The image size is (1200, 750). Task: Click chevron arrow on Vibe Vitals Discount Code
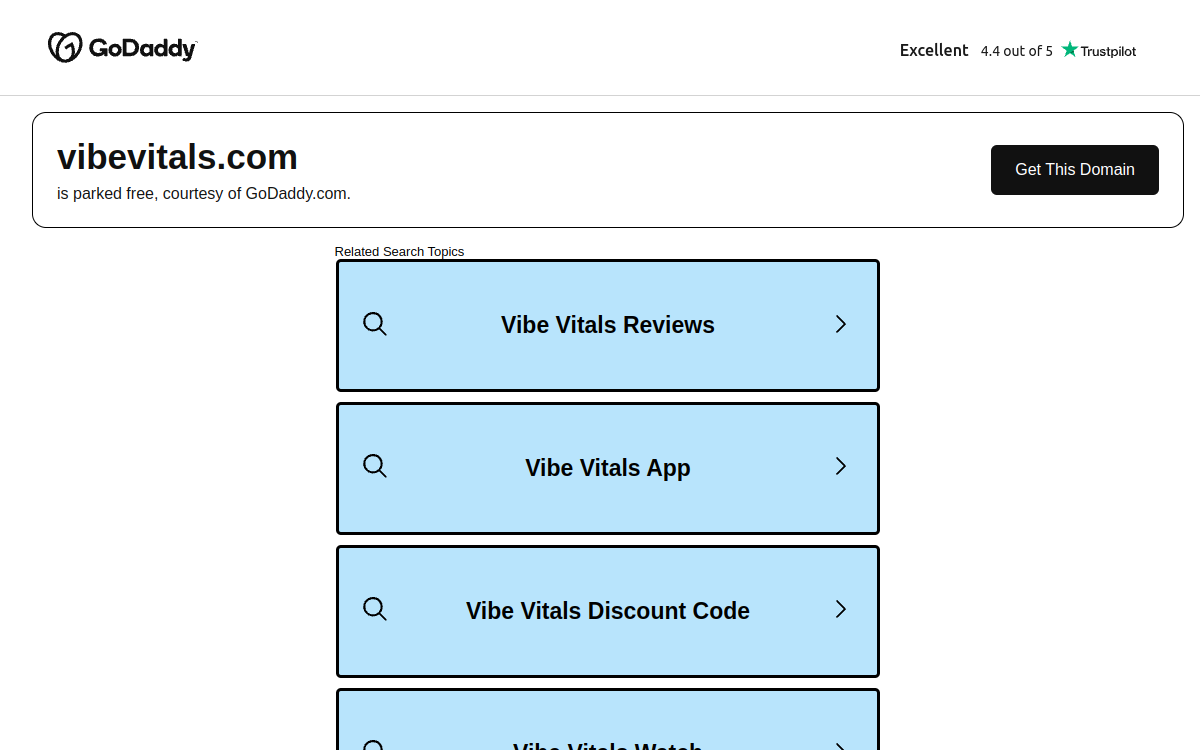(841, 609)
